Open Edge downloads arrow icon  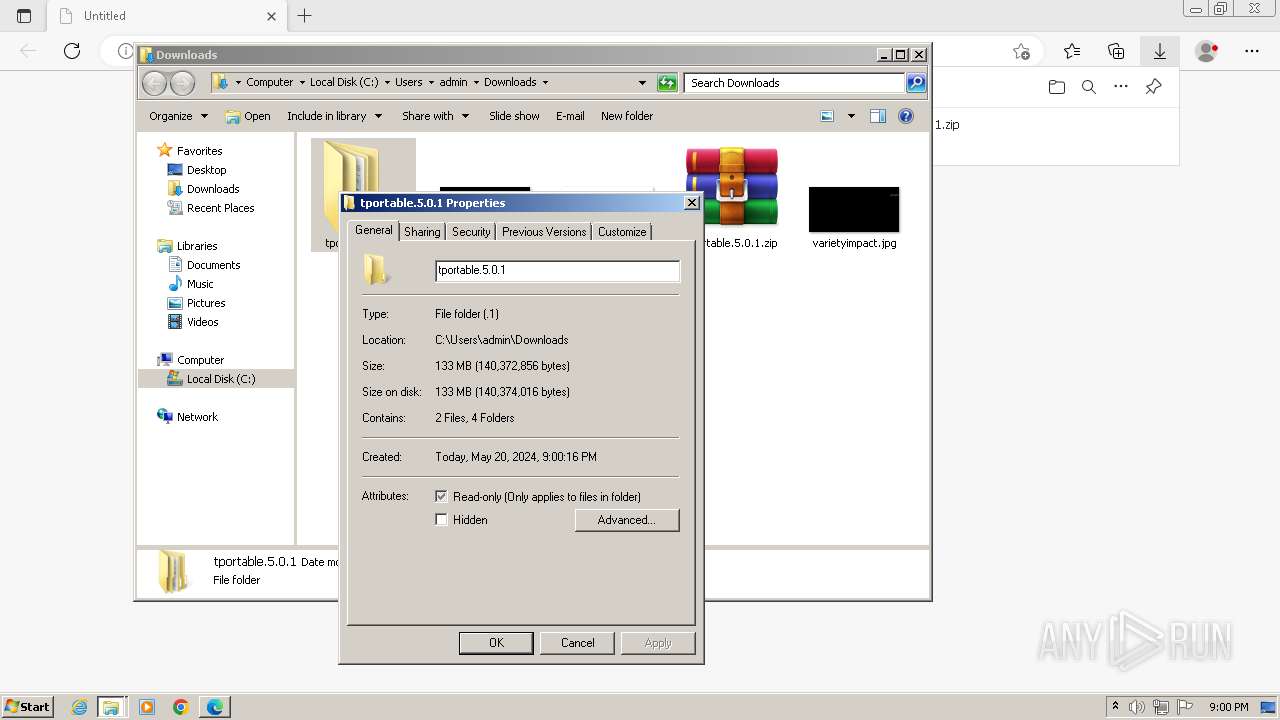click(1160, 51)
